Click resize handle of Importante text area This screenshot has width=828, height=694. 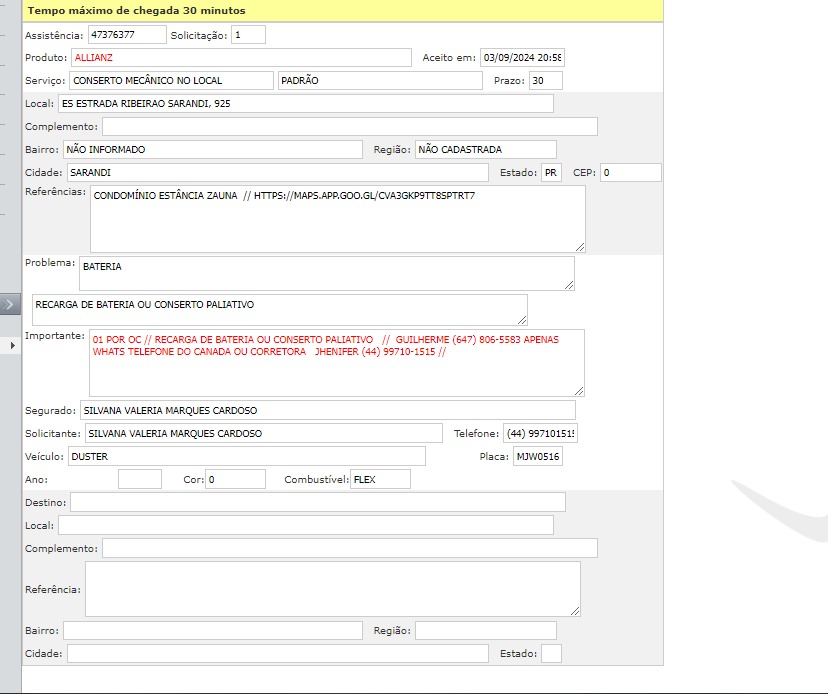point(579,390)
